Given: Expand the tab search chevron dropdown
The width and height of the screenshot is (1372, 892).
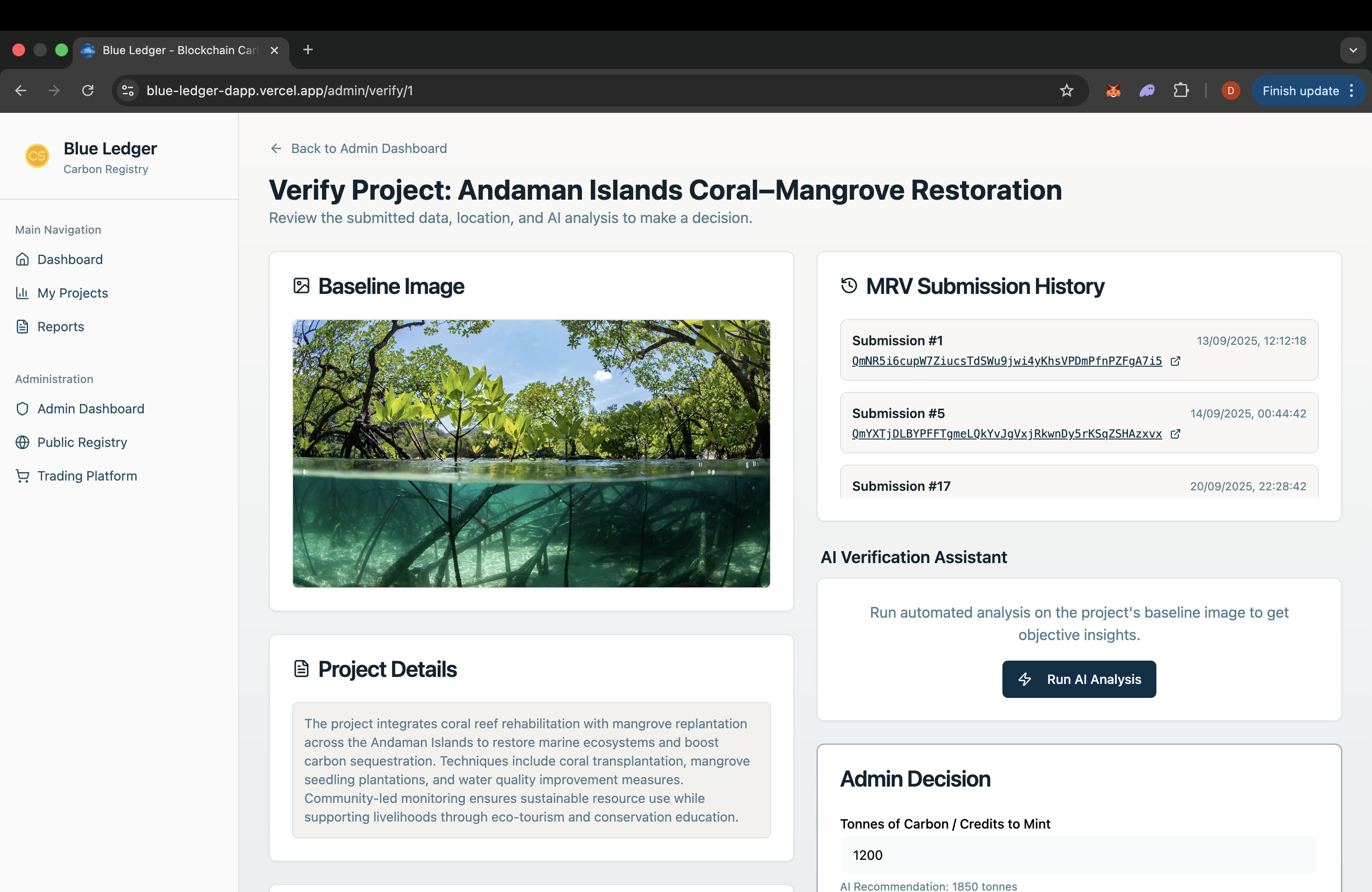Looking at the screenshot, I should click(x=1352, y=50).
